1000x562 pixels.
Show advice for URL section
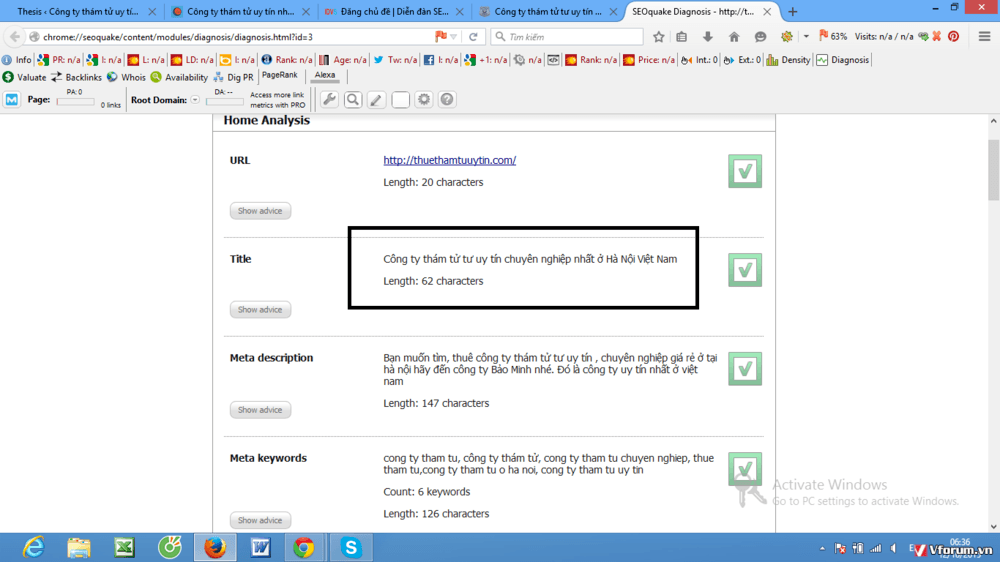coord(260,211)
